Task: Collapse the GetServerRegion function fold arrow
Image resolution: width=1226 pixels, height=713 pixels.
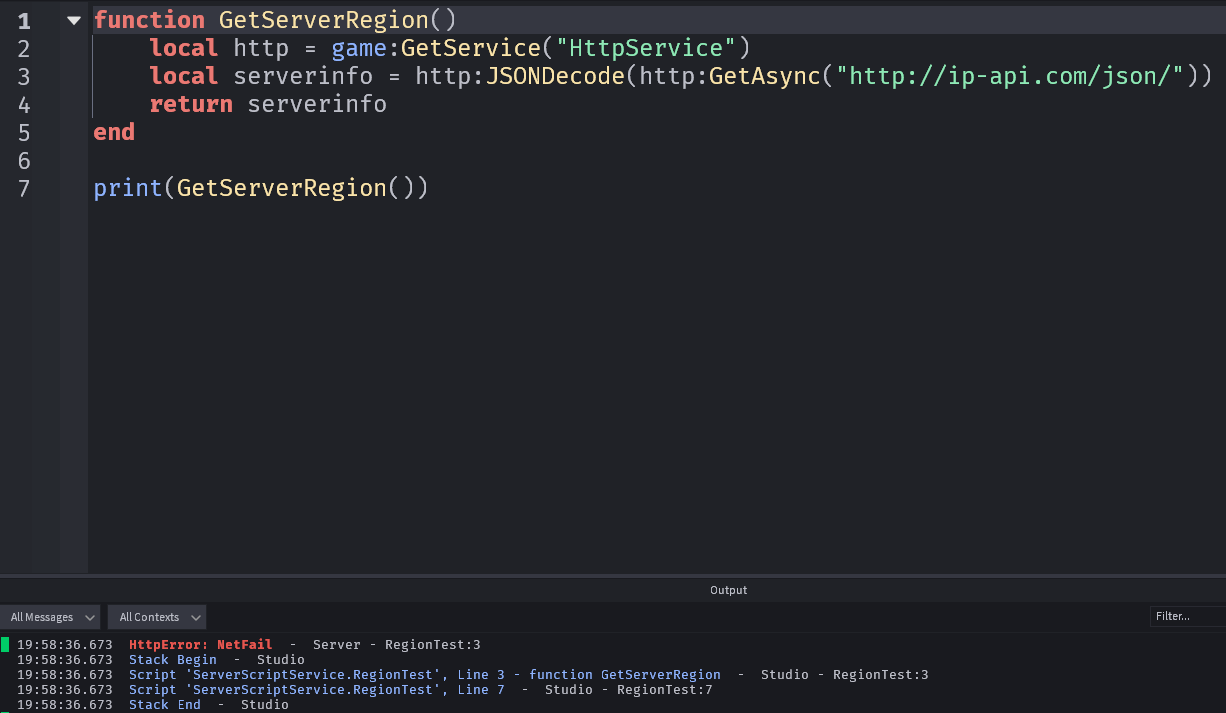Action: [x=73, y=20]
